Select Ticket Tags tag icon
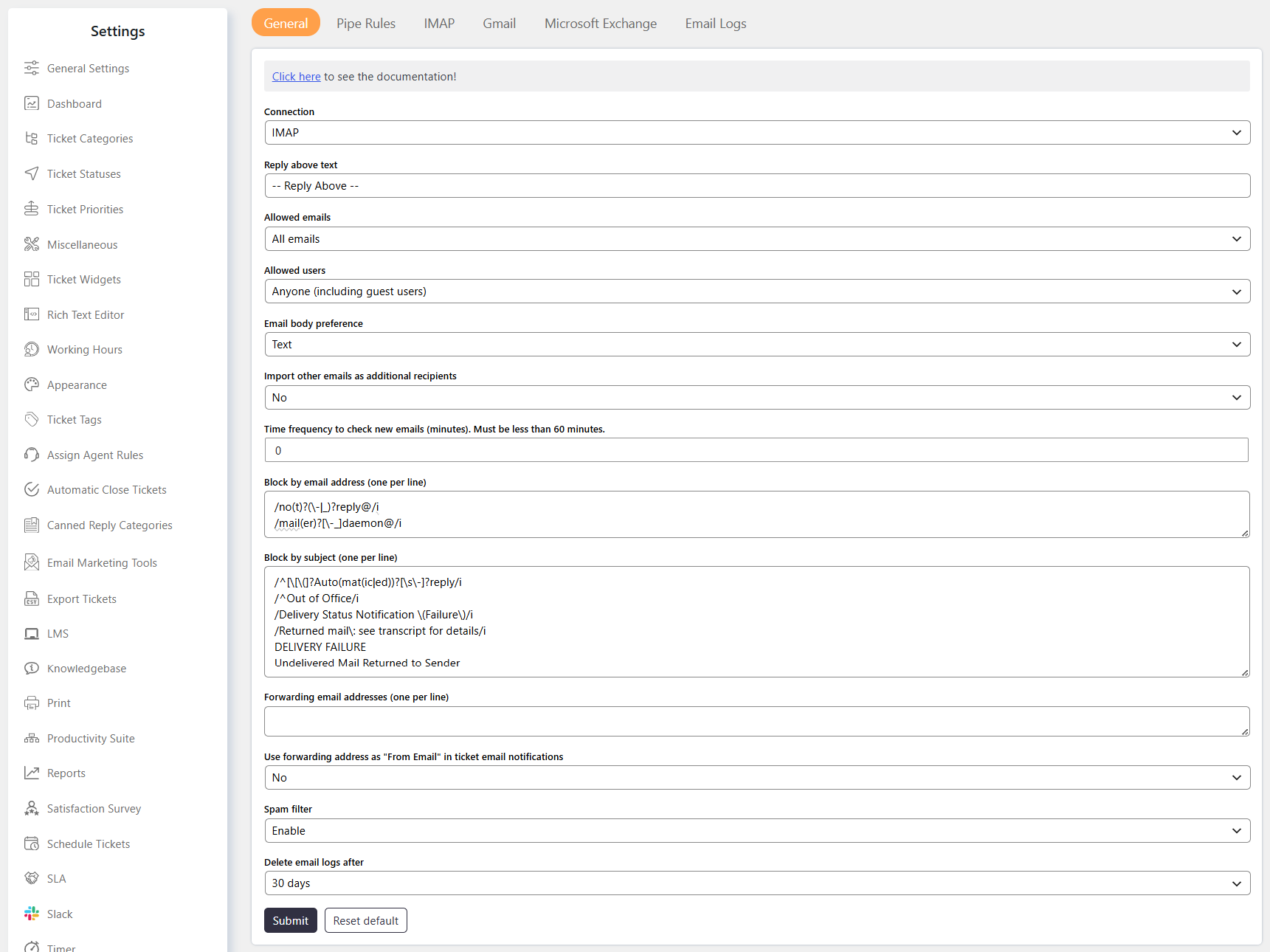The height and width of the screenshot is (952, 1270). [x=31, y=419]
